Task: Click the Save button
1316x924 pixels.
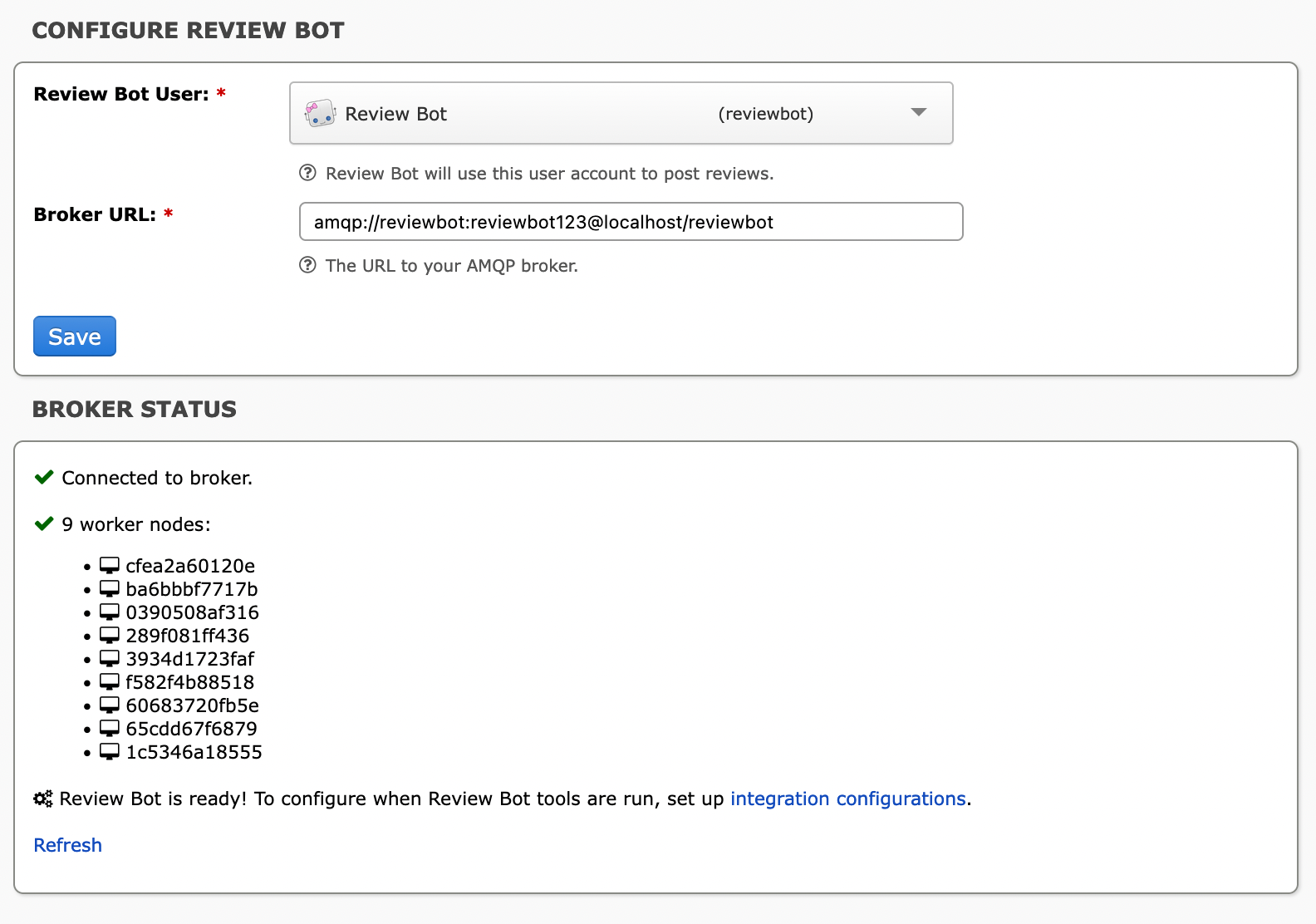Action: point(75,337)
